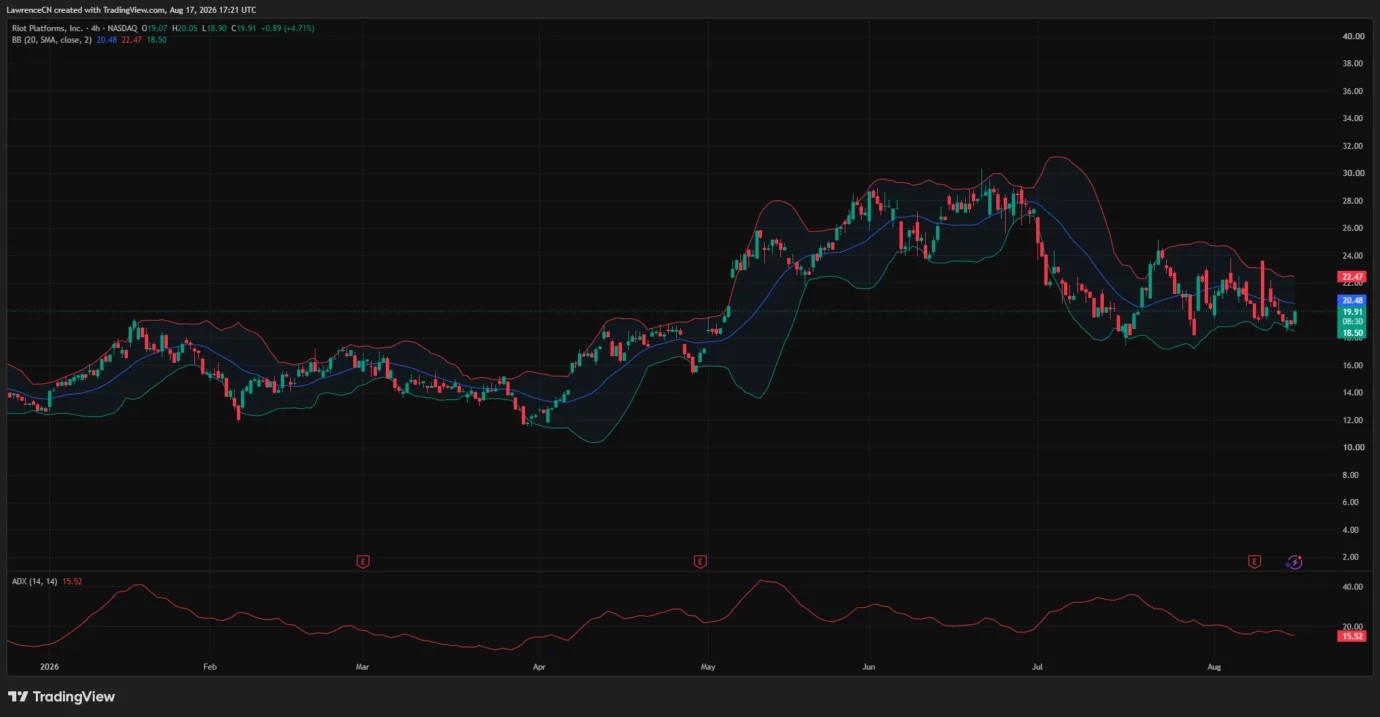This screenshot has width=1380, height=717.
Task: Click the earnings marker above the Mar label
Action: [363, 562]
